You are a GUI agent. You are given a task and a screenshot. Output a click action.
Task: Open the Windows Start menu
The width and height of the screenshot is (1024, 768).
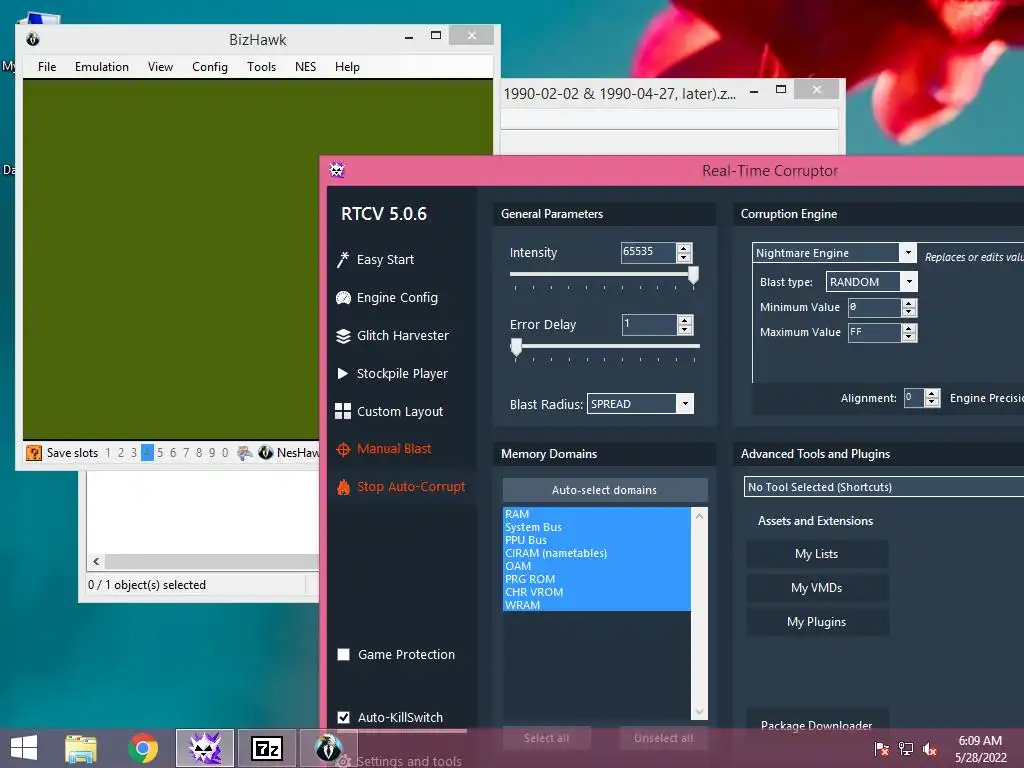(24, 748)
